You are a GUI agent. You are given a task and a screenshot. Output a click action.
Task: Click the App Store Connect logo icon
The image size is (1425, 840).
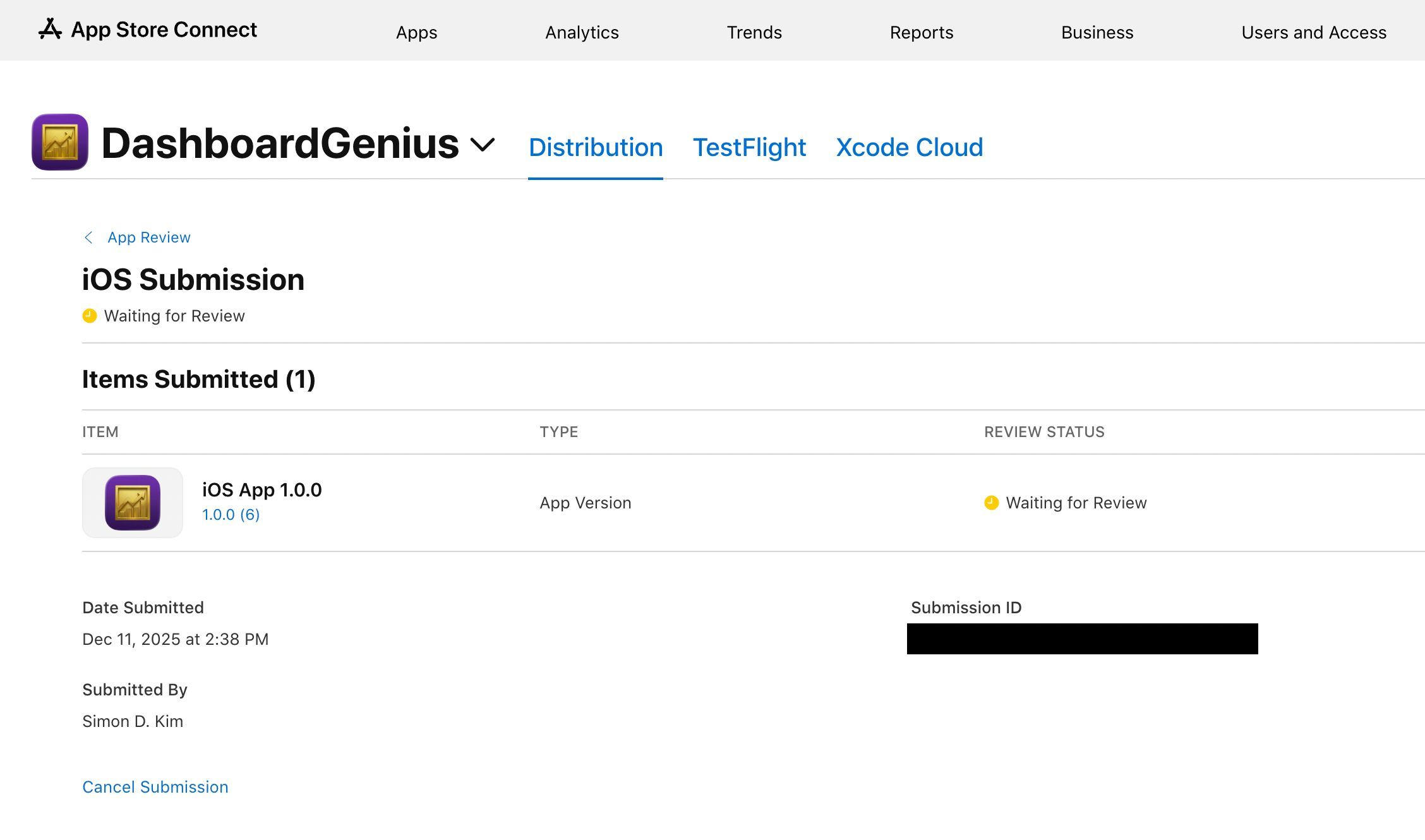pyautogui.click(x=50, y=29)
